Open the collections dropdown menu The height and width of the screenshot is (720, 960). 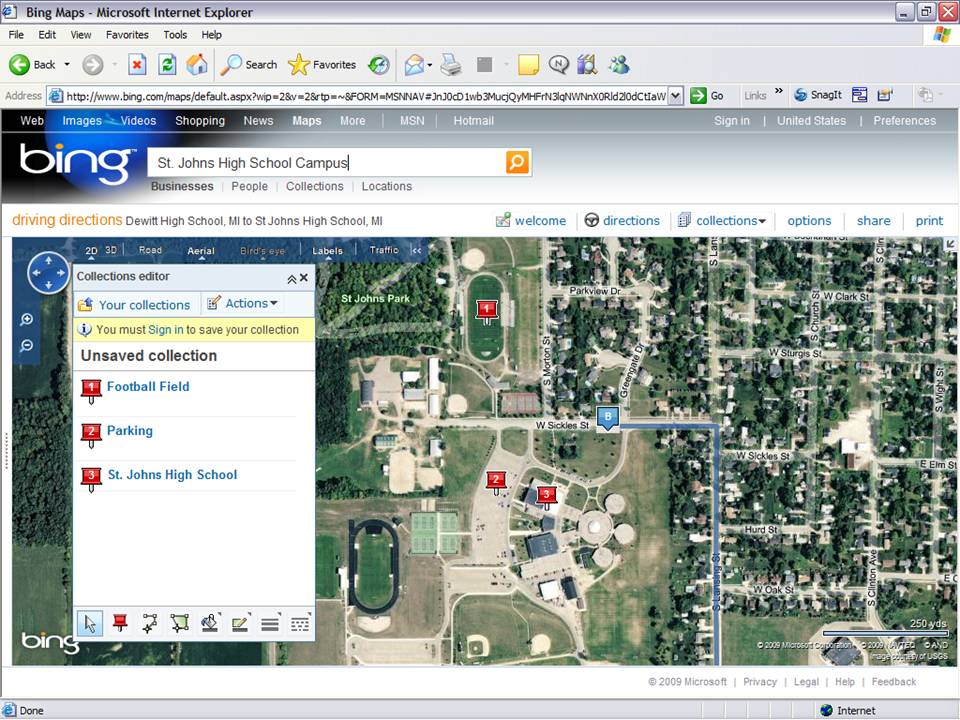(722, 220)
